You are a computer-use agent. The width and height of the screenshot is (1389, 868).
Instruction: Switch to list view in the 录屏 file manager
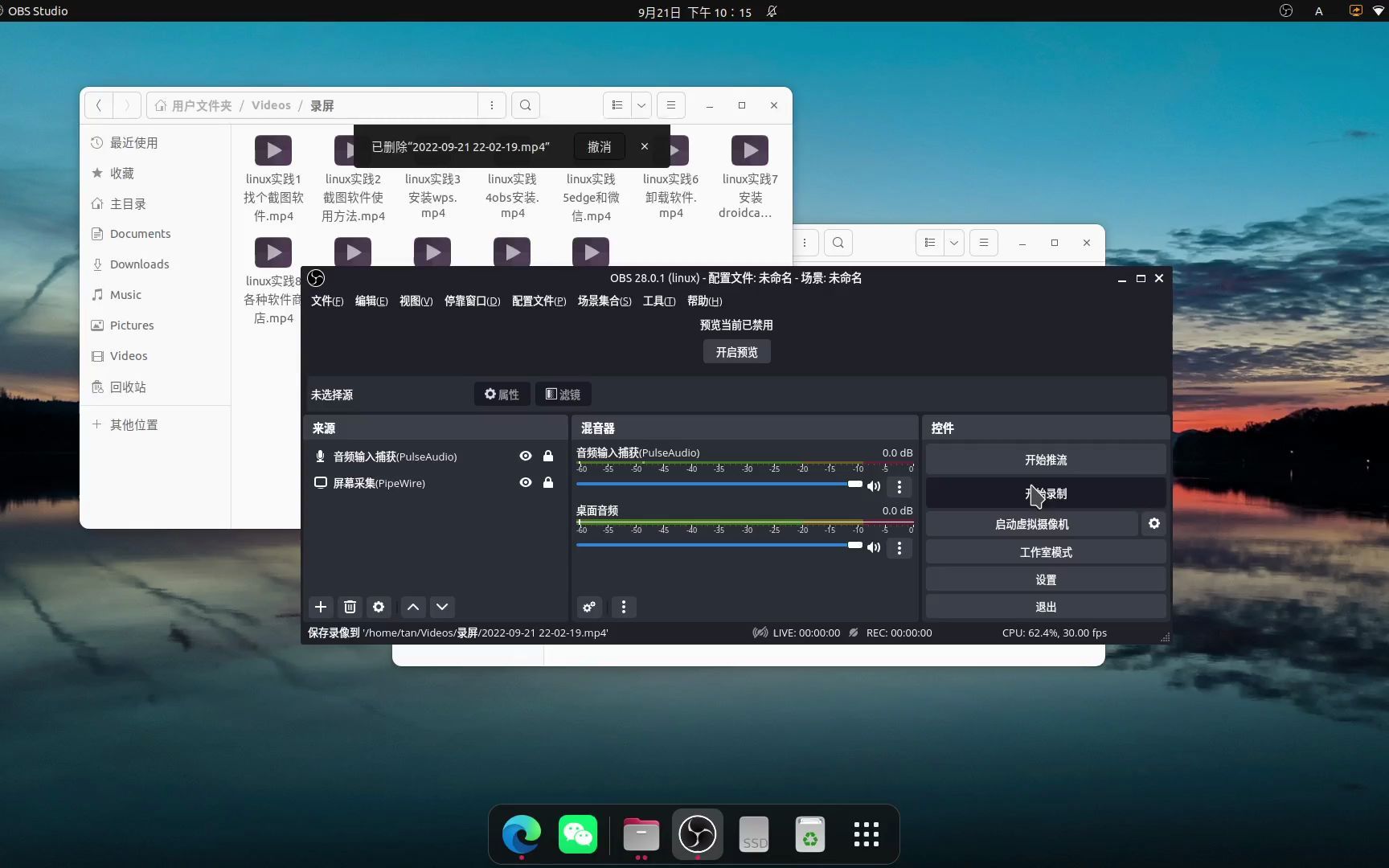pyautogui.click(x=617, y=105)
